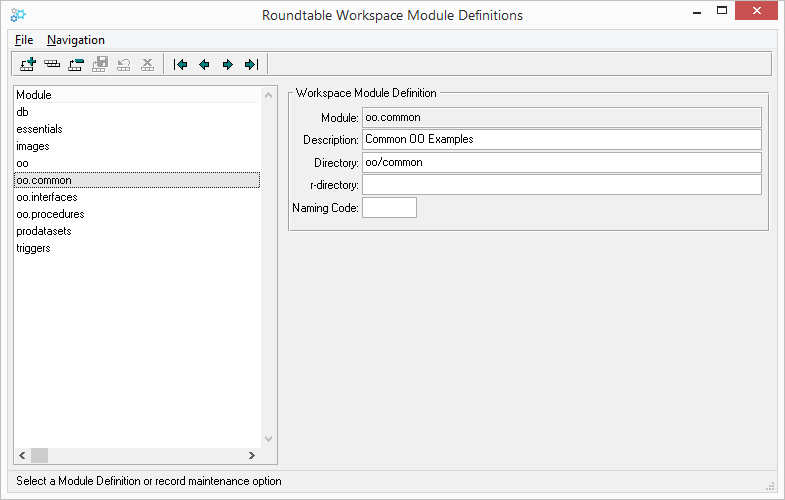The width and height of the screenshot is (785, 500).
Task: Go to next record arrow
Action: pos(228,64)
